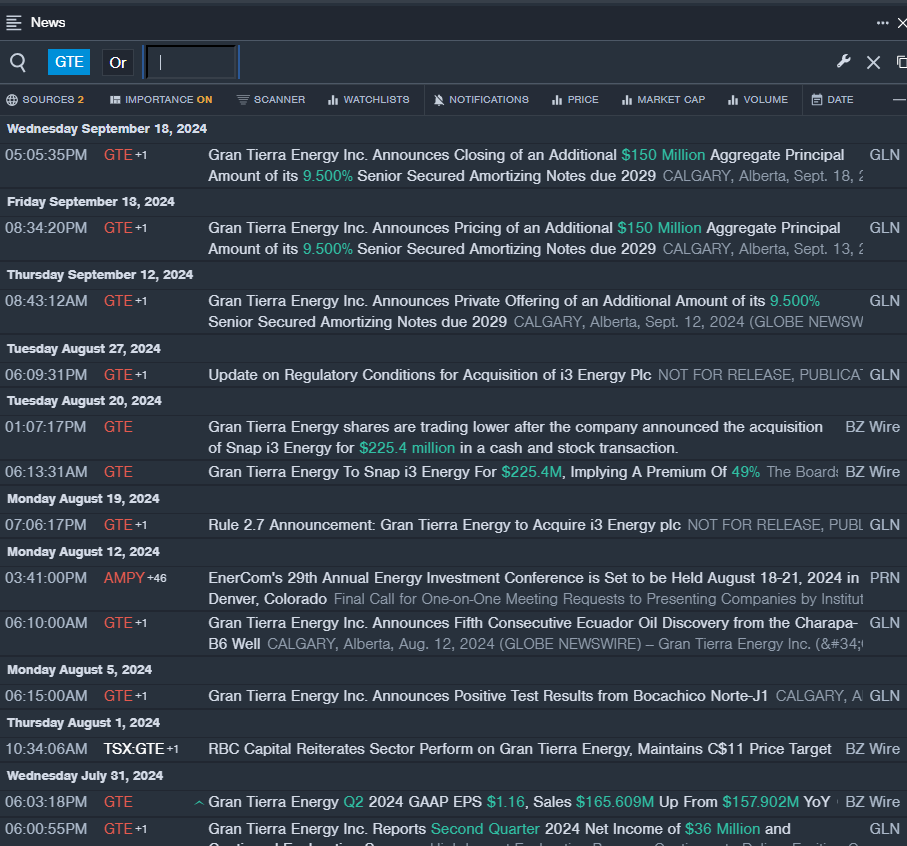
Task: Open the Market Cap filter
Action: 663,100
